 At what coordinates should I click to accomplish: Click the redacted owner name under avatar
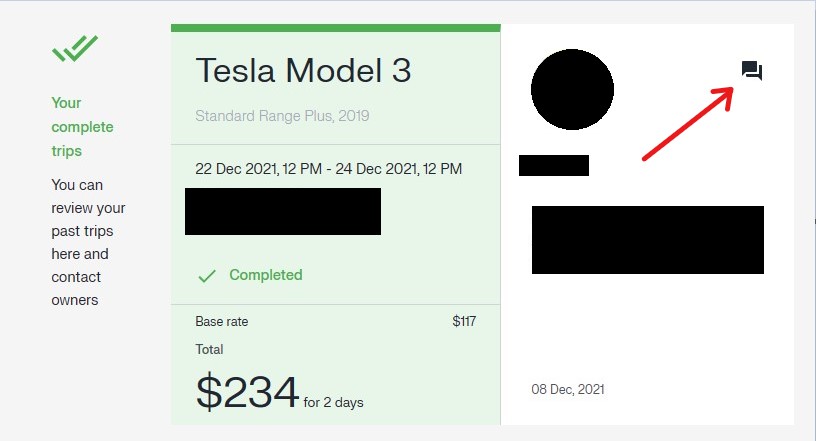[554, 166]
